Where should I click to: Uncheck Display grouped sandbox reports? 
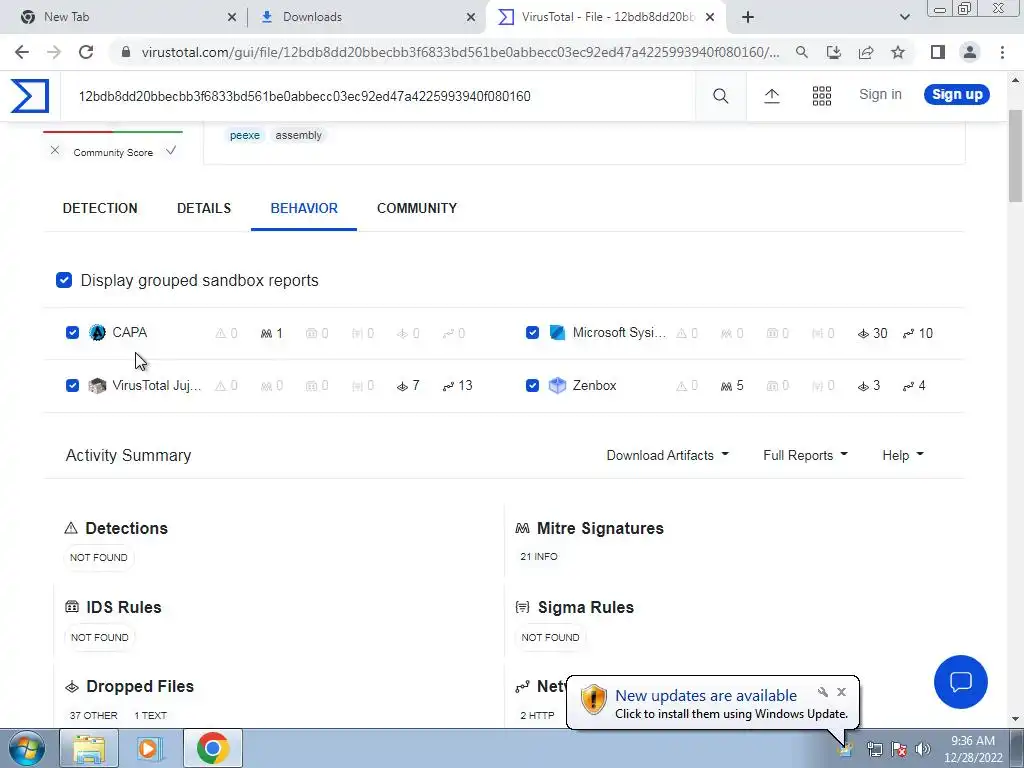(64, 280)
